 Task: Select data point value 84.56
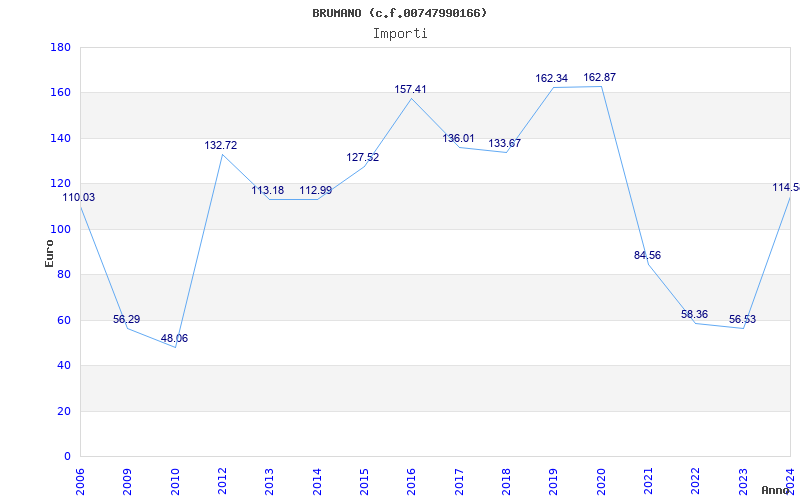pyautogui.click(x=647, y=255)
